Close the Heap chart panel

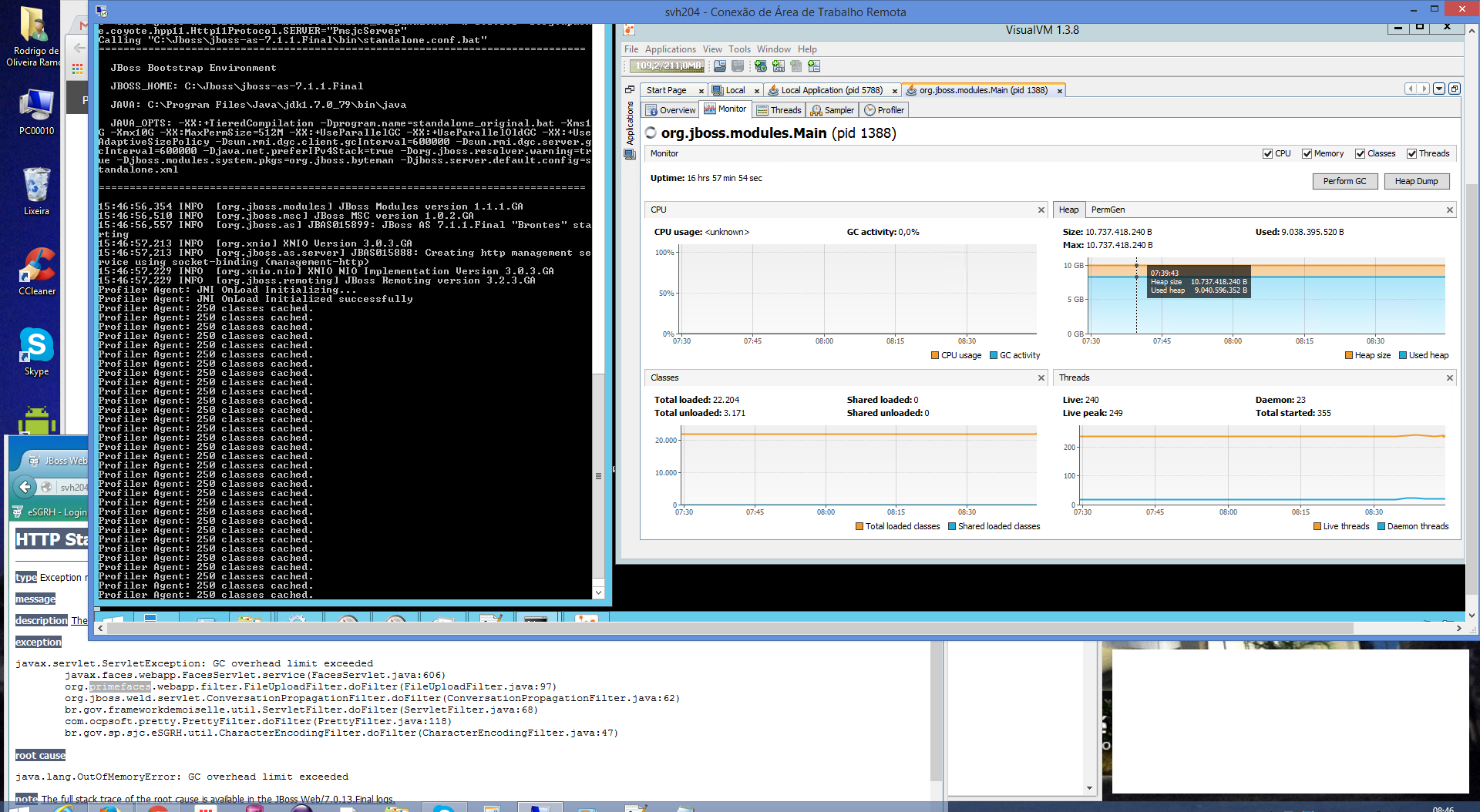point(1449,210)
